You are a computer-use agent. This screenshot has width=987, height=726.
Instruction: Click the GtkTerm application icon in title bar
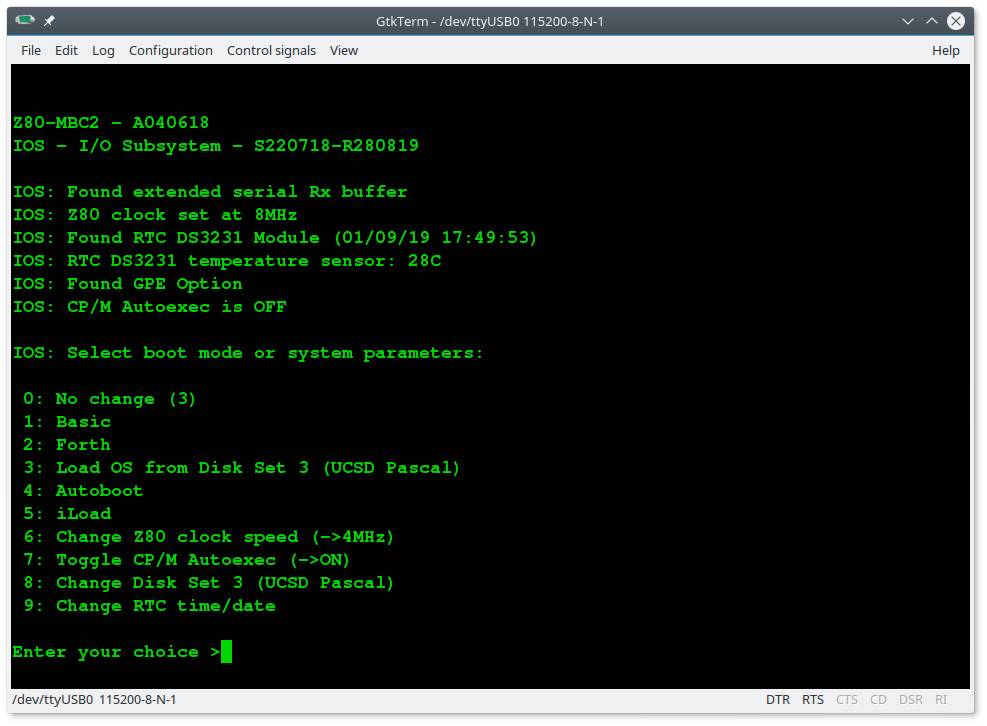[x=25, y=21]
